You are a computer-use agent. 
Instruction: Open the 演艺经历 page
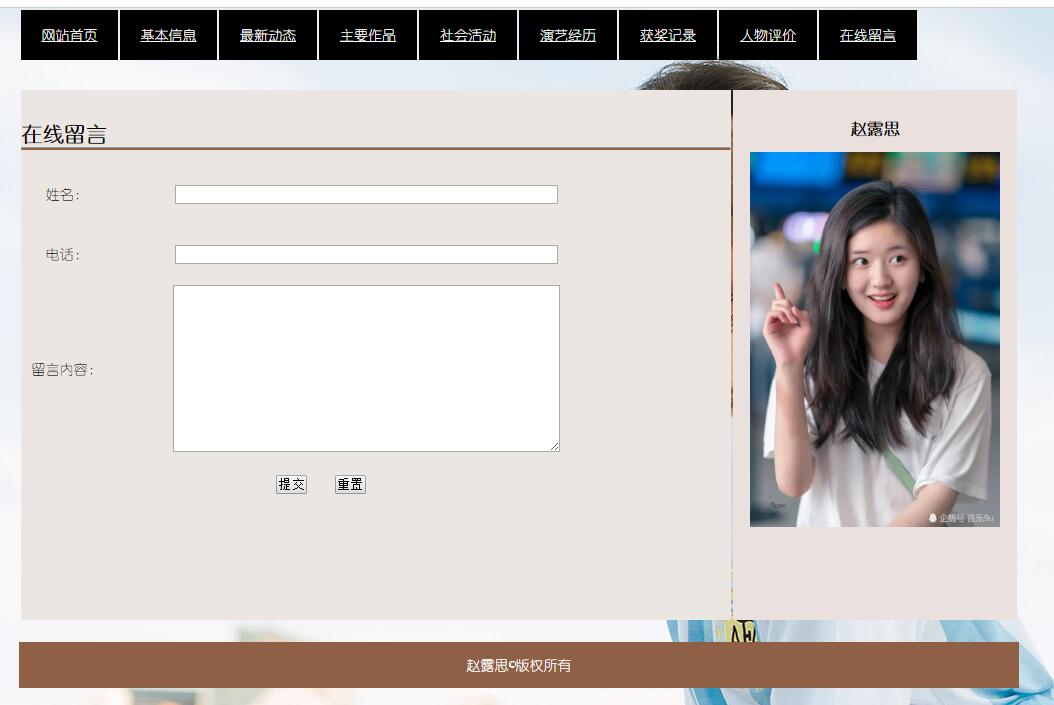568,35
